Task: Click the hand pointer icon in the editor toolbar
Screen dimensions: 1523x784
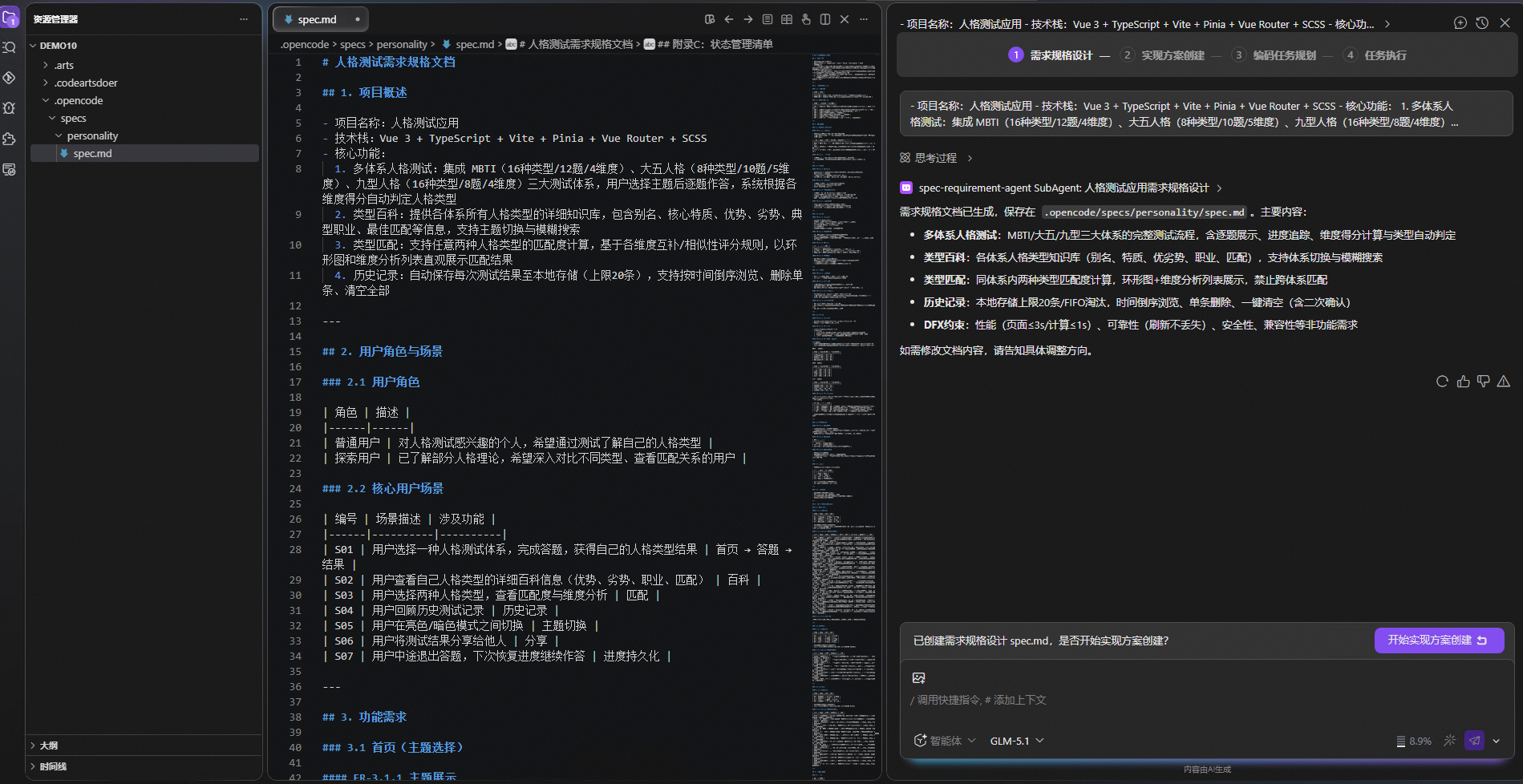Action: (806, 19)
